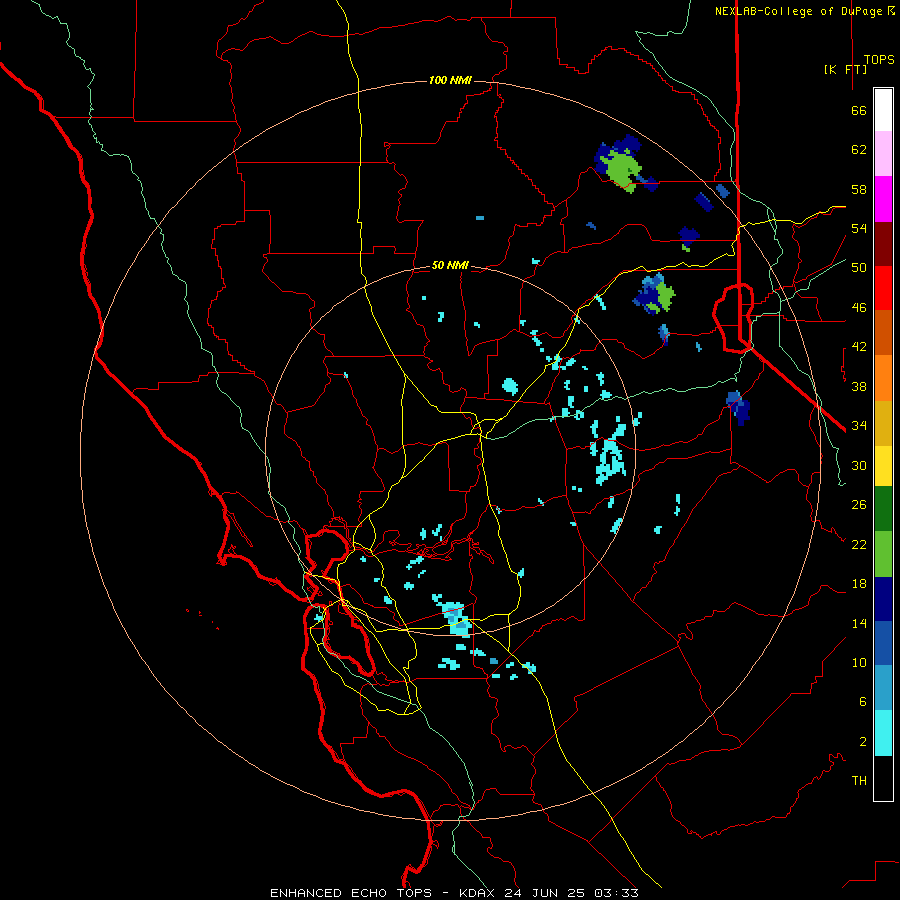The image size is (900, 900).
Task: Click the white color swatch above 66
Action: (883, 110)
